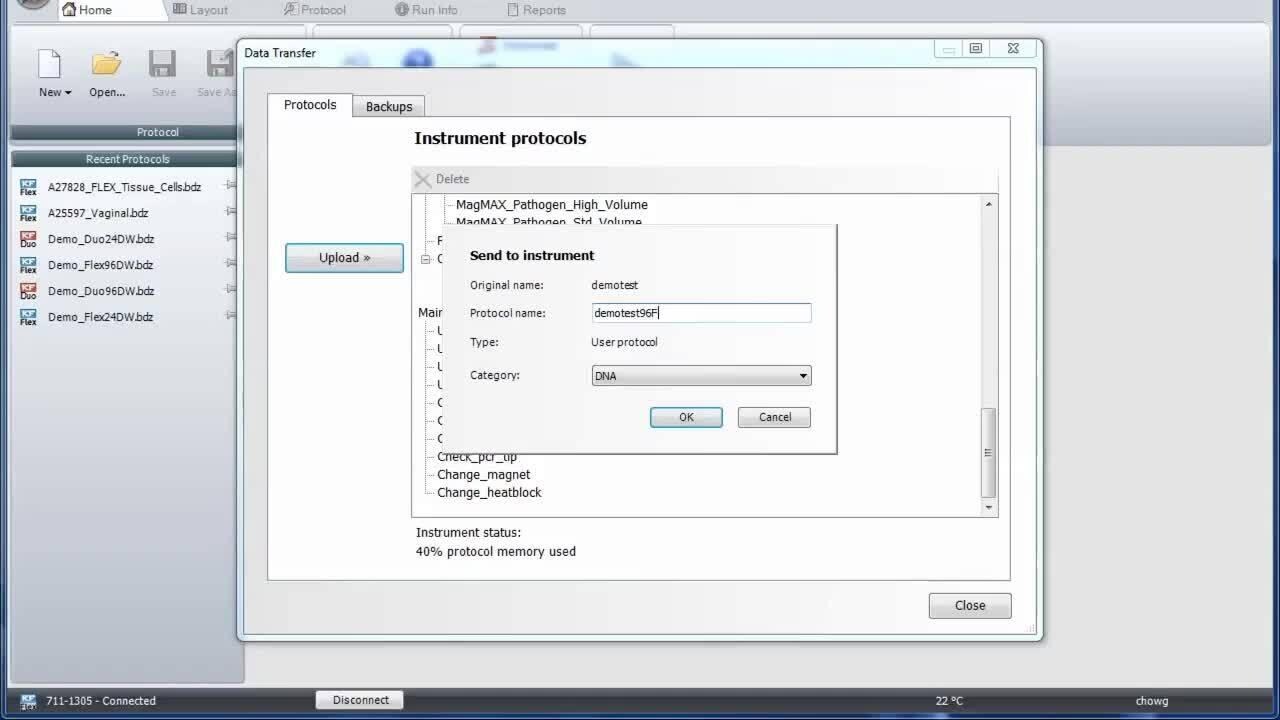Click the Upload button
This screenshot has height=720, width=1280.
point(344,258)
